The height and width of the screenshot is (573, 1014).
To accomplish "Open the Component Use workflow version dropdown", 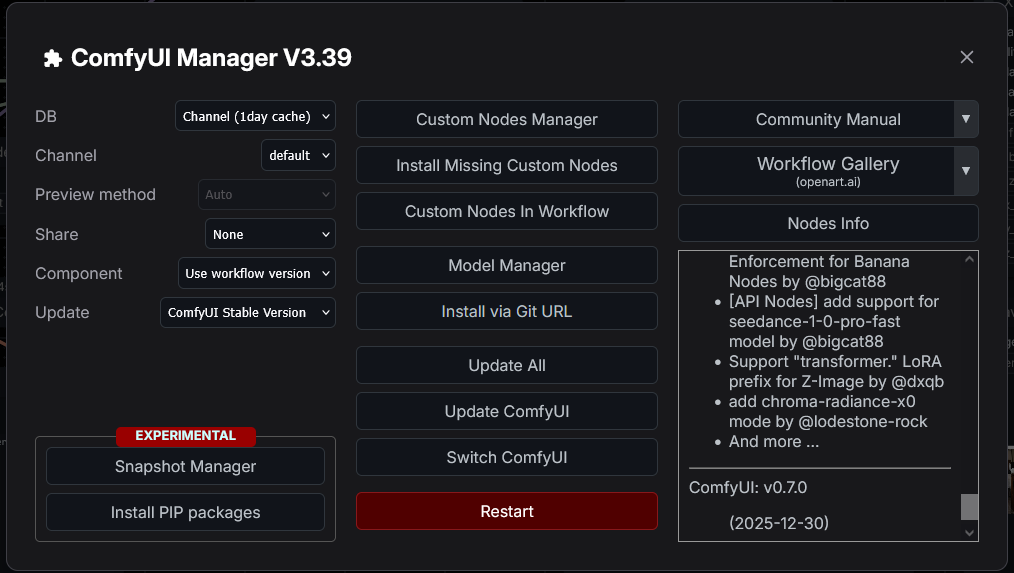I will (257, 273).
